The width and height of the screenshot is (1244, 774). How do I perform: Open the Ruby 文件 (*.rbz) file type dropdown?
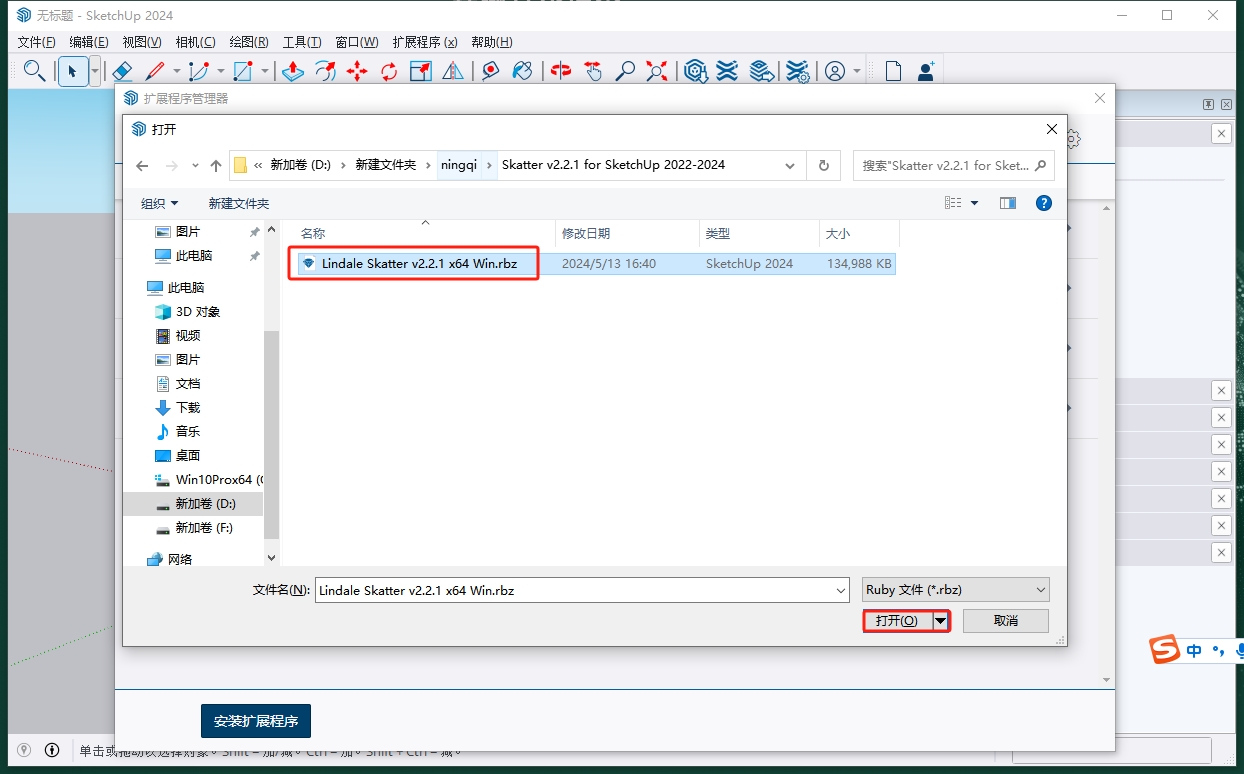click(955, 590)
